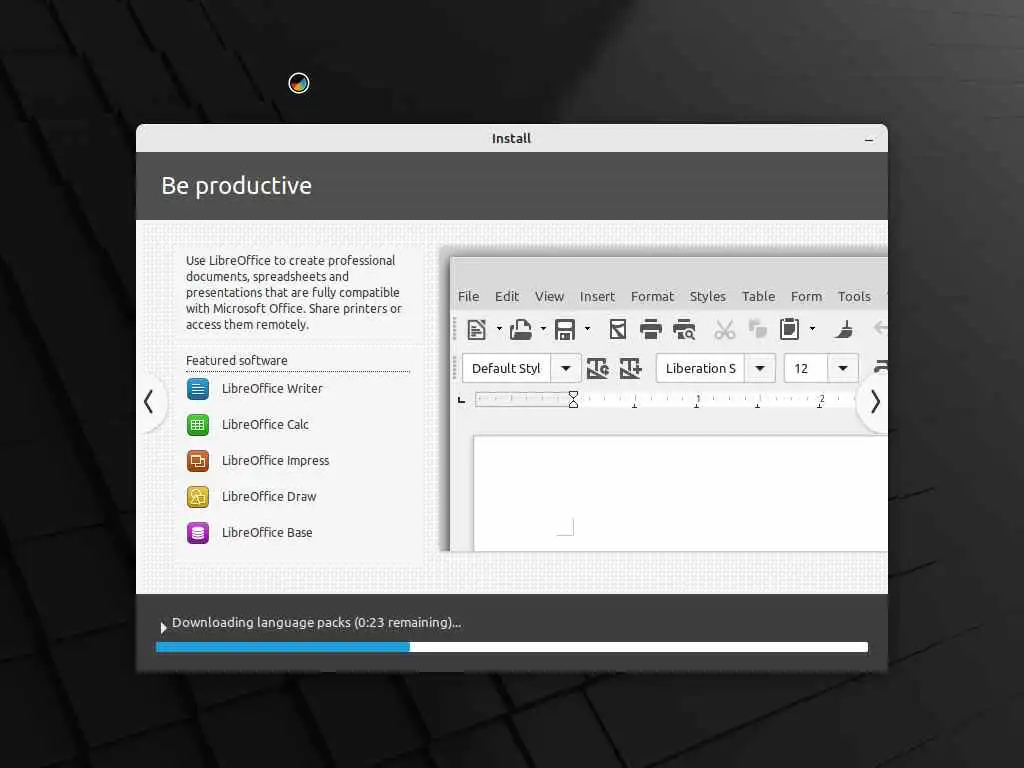Screen dimensions: 1024x768
Task: Click the LibreOffice Calc icon
Action: tap(198, 424)
